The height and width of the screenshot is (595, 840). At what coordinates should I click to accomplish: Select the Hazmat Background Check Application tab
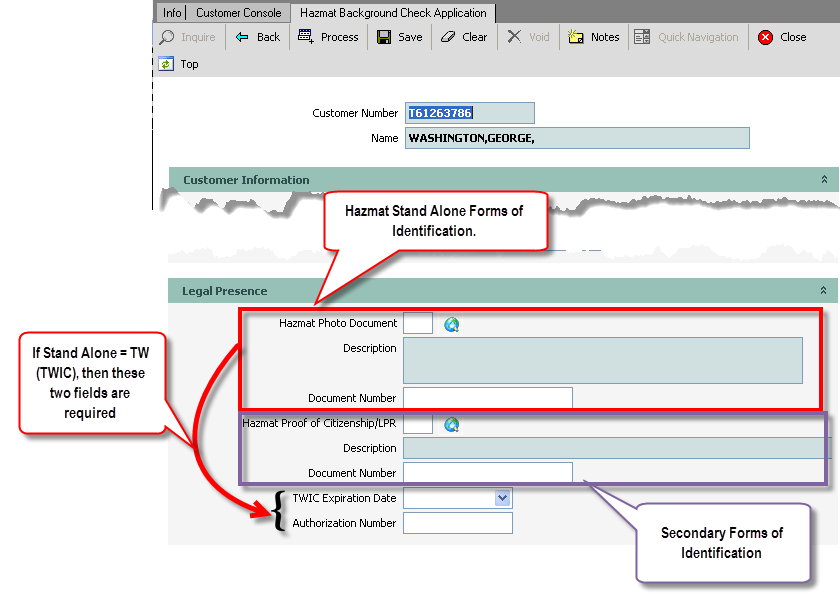tap(393, 13)
